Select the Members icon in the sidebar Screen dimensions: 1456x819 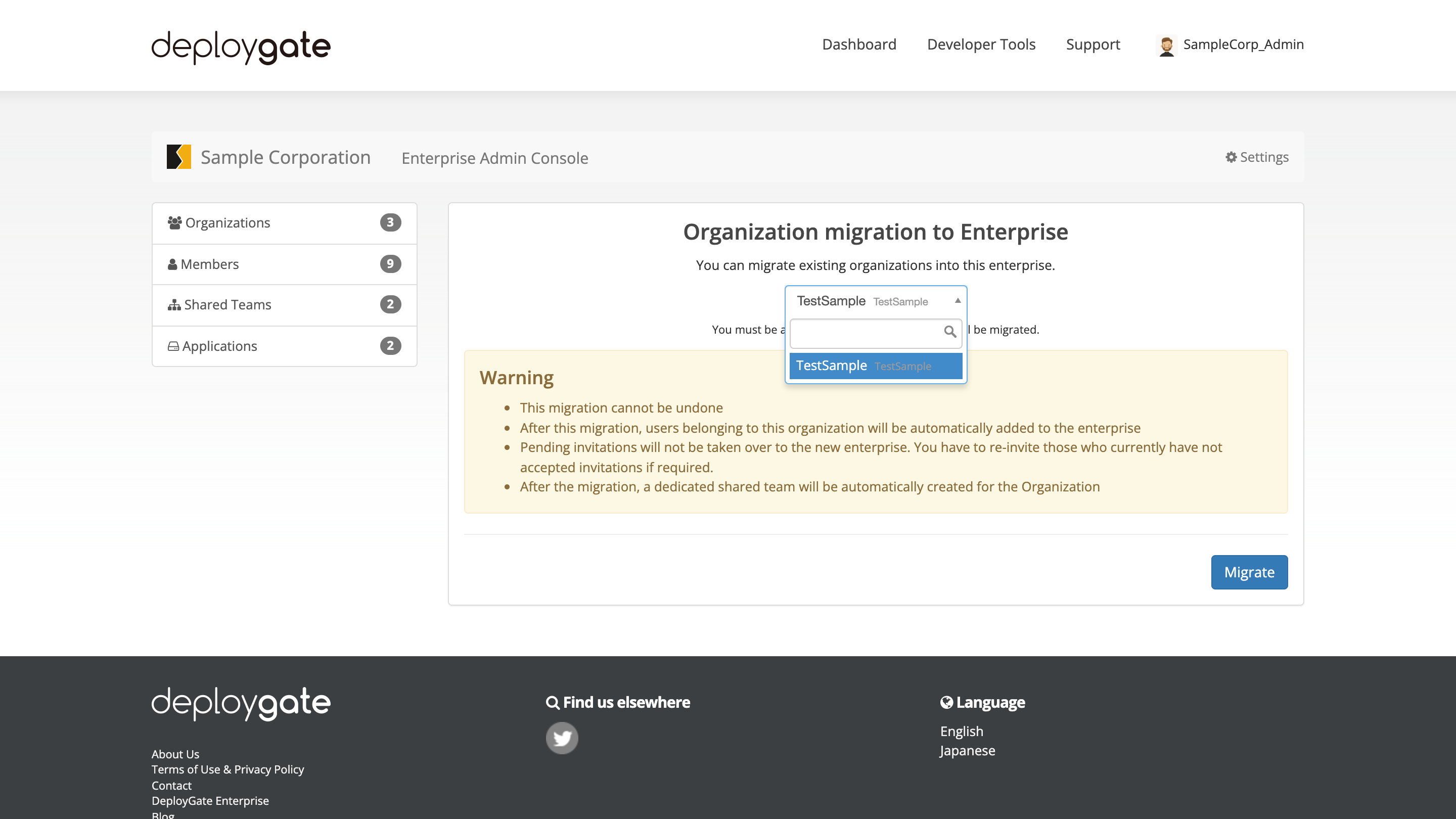pyautogui.click(x=172, y=264)
